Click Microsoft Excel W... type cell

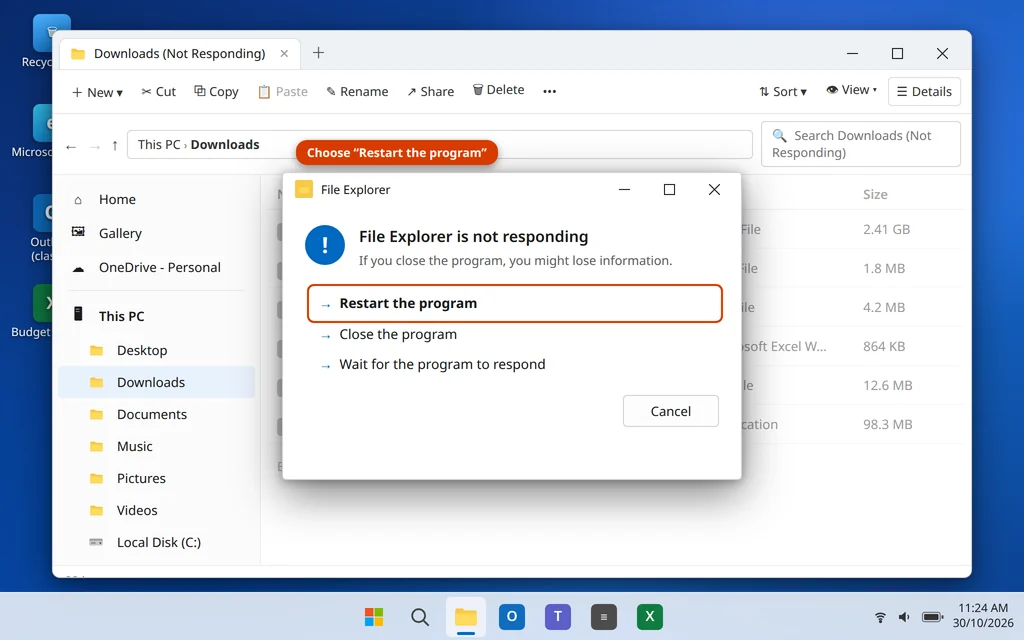(x=784, y=347)
